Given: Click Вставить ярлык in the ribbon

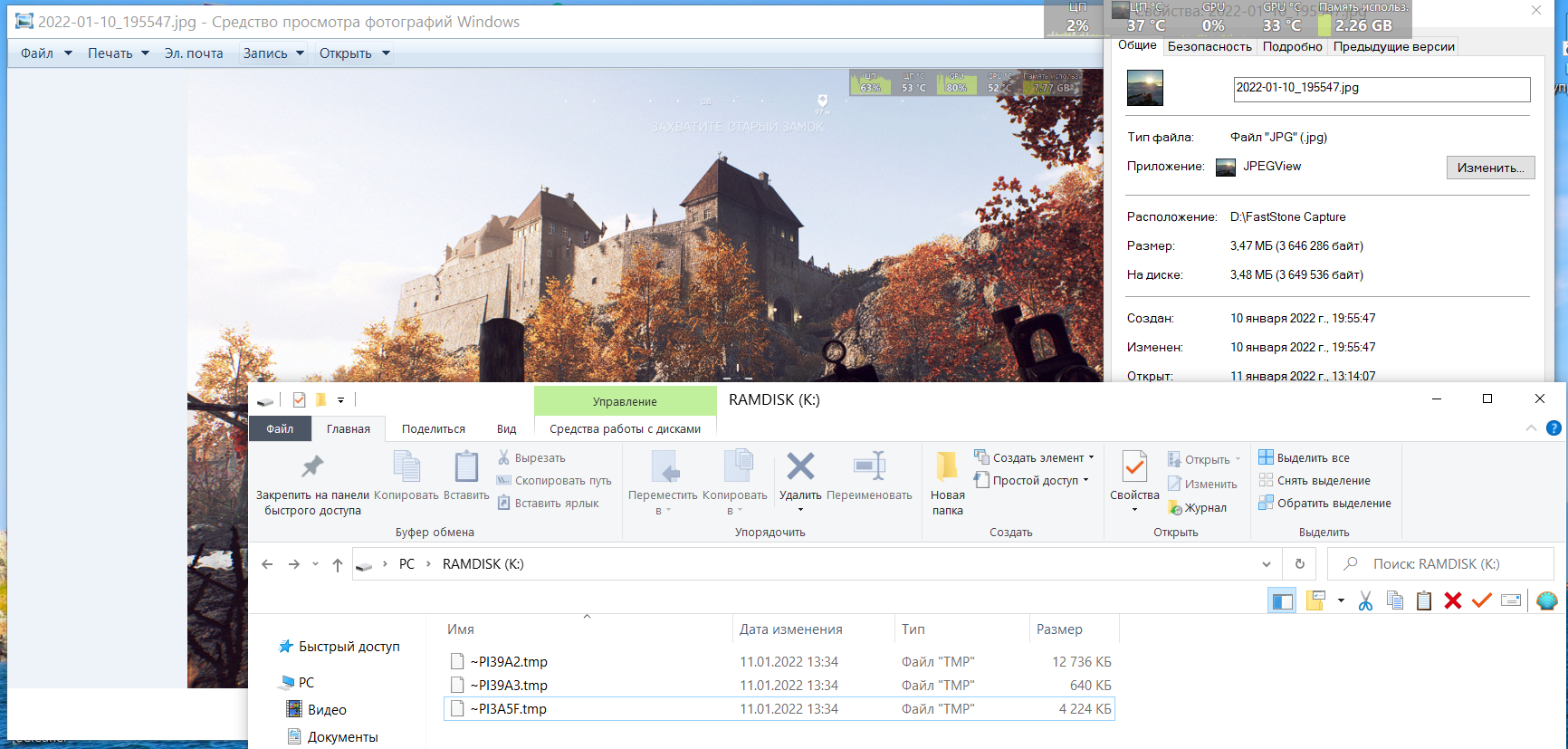Looking at the screenshot, I should pos(548,504).
